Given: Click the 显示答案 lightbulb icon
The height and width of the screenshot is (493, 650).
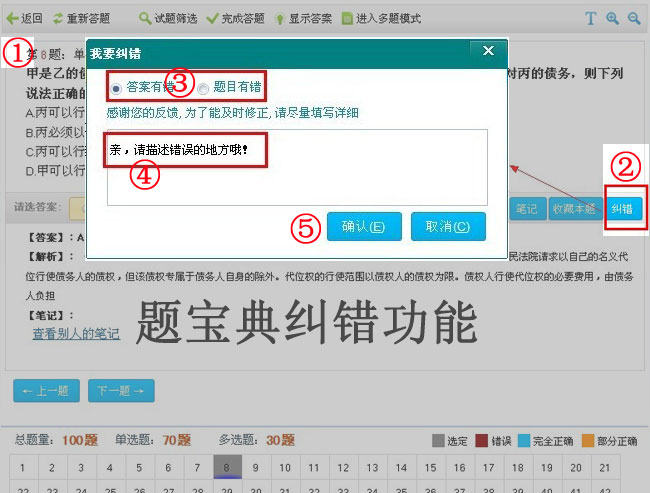Looking at the screenshot, I should click(x=280, y=19).
